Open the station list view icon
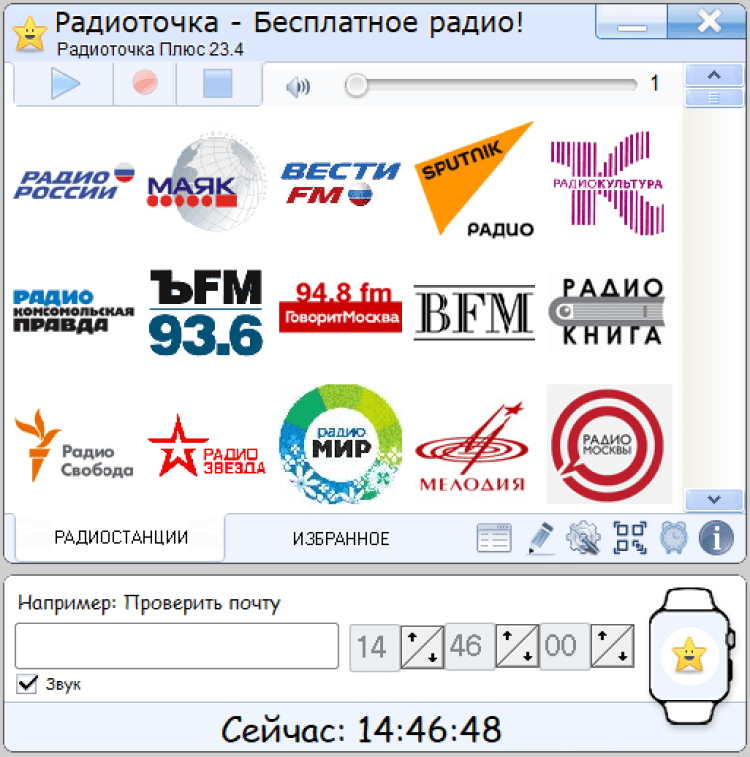The width and height of the screenshot is (750, 757). pyautogui.click(x=494, y=537)
